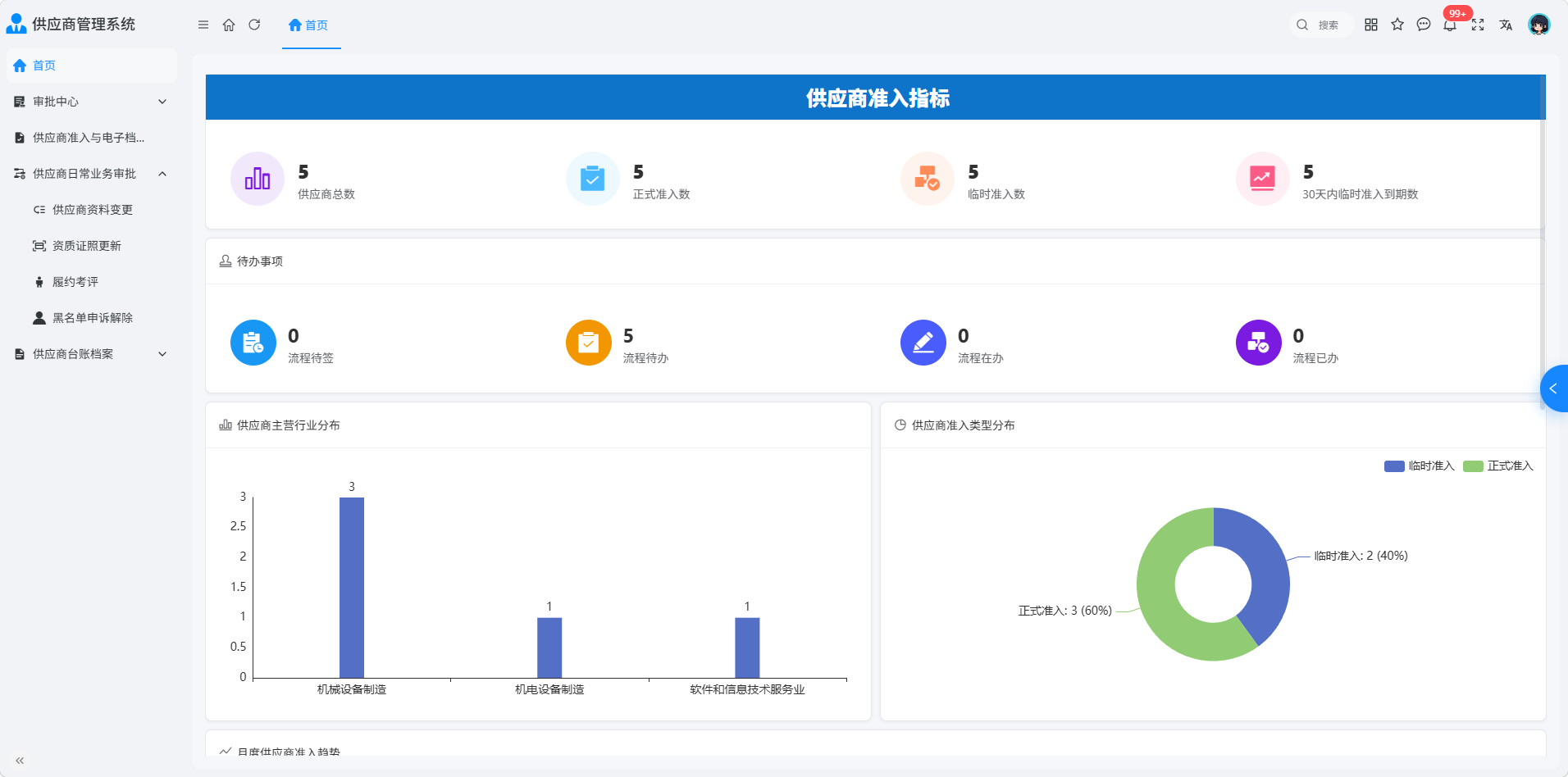1568x777 pixels.
Task: Open the user avatar menu
Action: tap(1539, 25)
